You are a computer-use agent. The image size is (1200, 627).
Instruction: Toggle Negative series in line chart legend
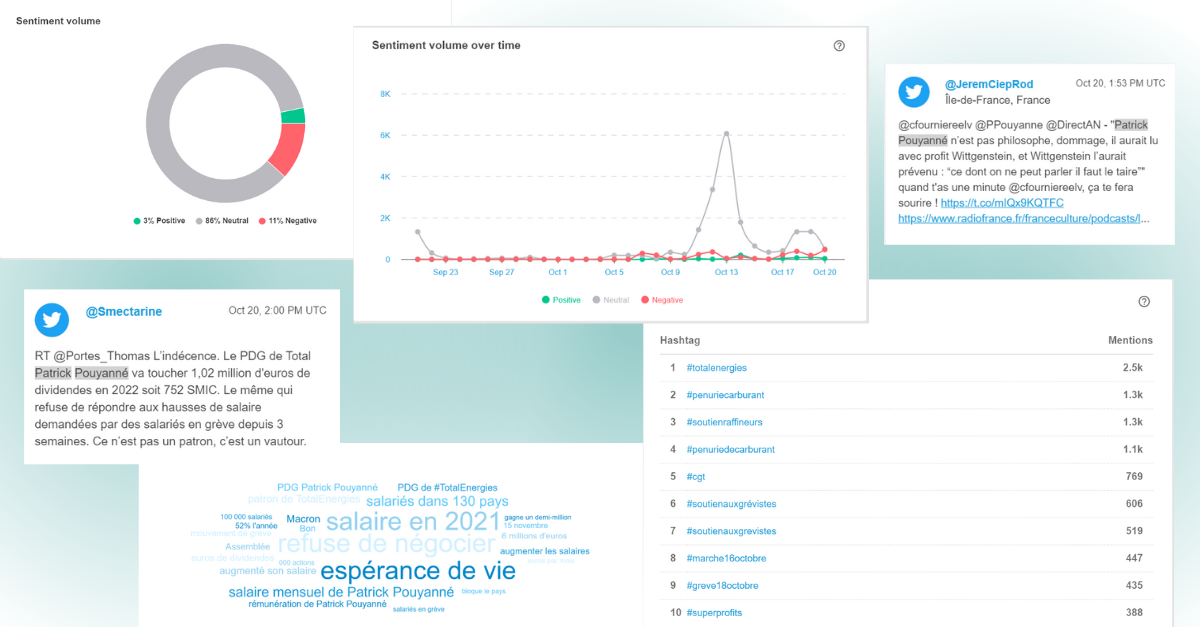click(661, 300)
